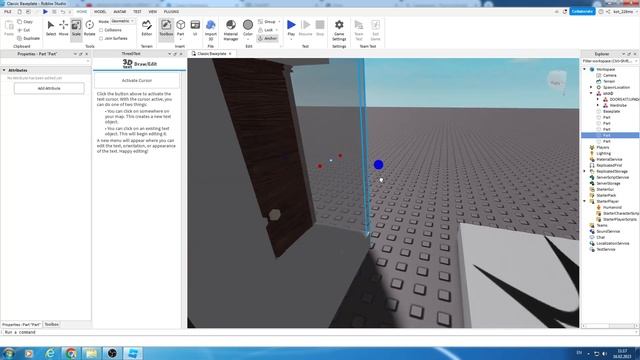
Task: Click the Collaborate button
Action: pos(582,11)
